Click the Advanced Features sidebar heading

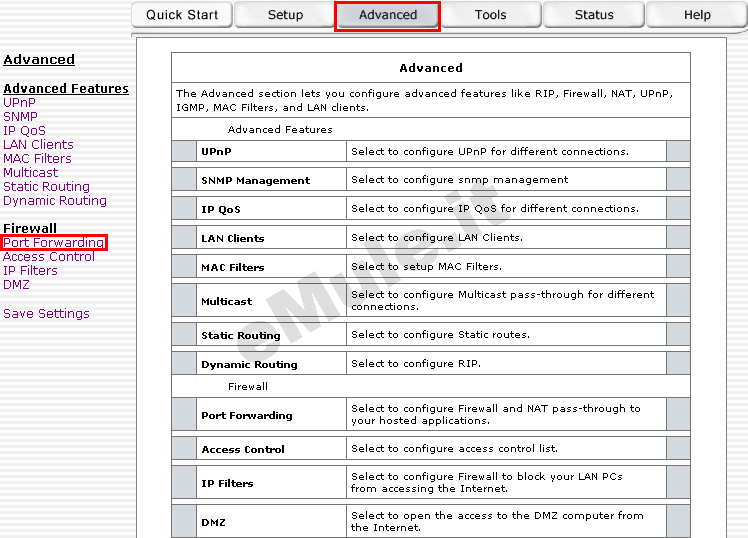(66, 89)
